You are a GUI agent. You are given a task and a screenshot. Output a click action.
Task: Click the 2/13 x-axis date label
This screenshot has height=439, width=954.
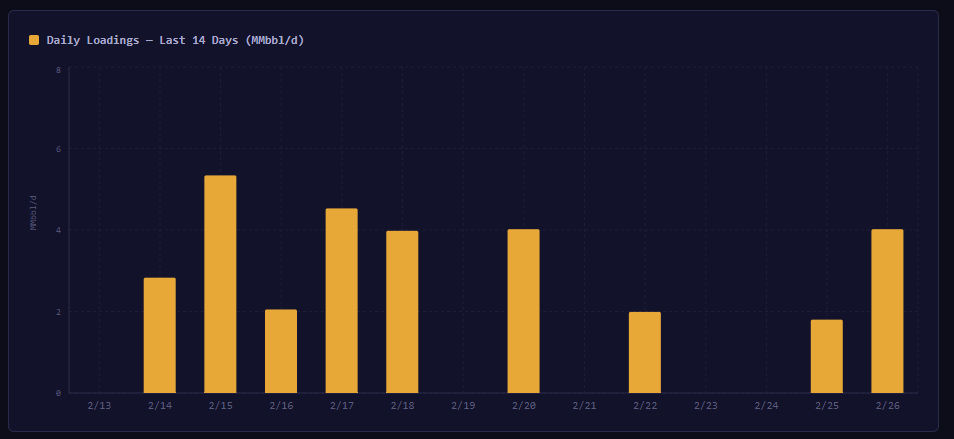coord(99,406)
